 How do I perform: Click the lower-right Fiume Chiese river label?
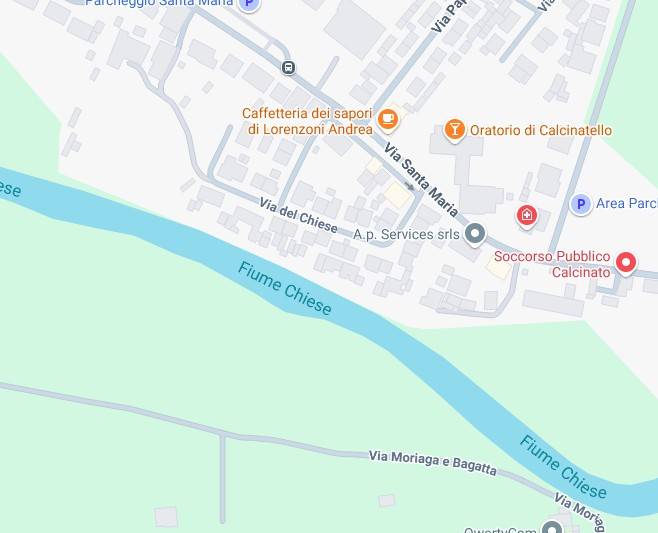point(563,467)
